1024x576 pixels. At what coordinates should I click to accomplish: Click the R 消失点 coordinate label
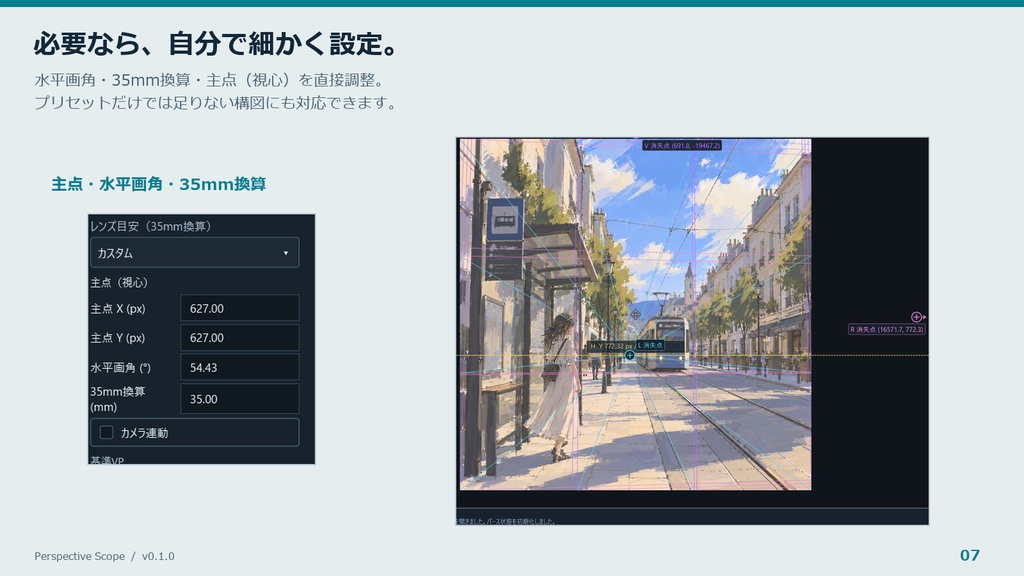point(887,329)
